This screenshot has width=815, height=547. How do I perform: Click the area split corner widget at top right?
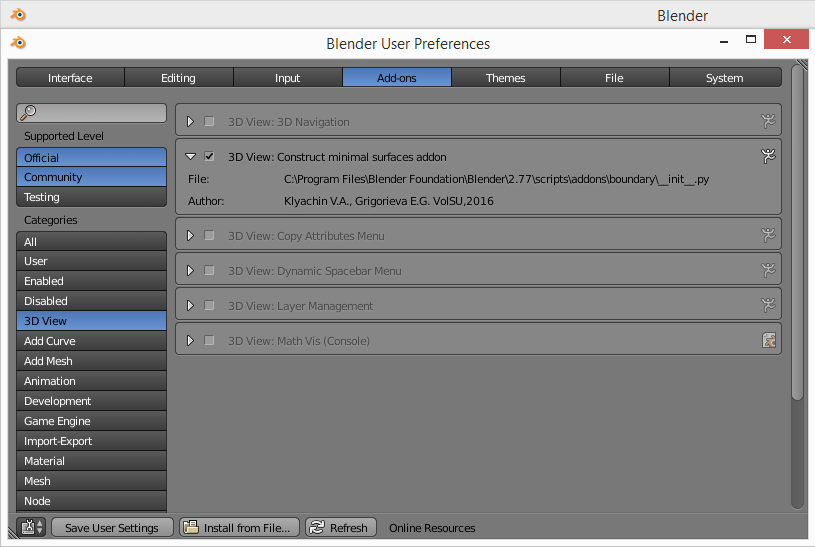tap(801, 65)
